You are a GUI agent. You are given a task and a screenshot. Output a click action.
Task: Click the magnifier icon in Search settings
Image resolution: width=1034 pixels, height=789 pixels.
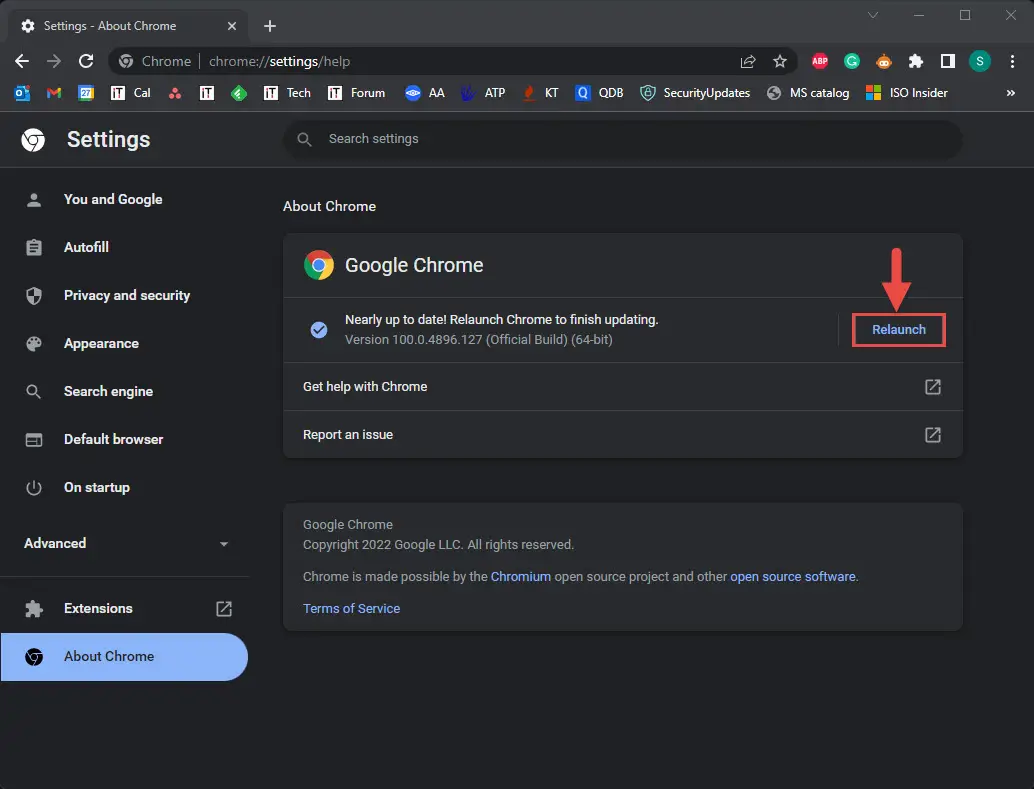[304, 139]
